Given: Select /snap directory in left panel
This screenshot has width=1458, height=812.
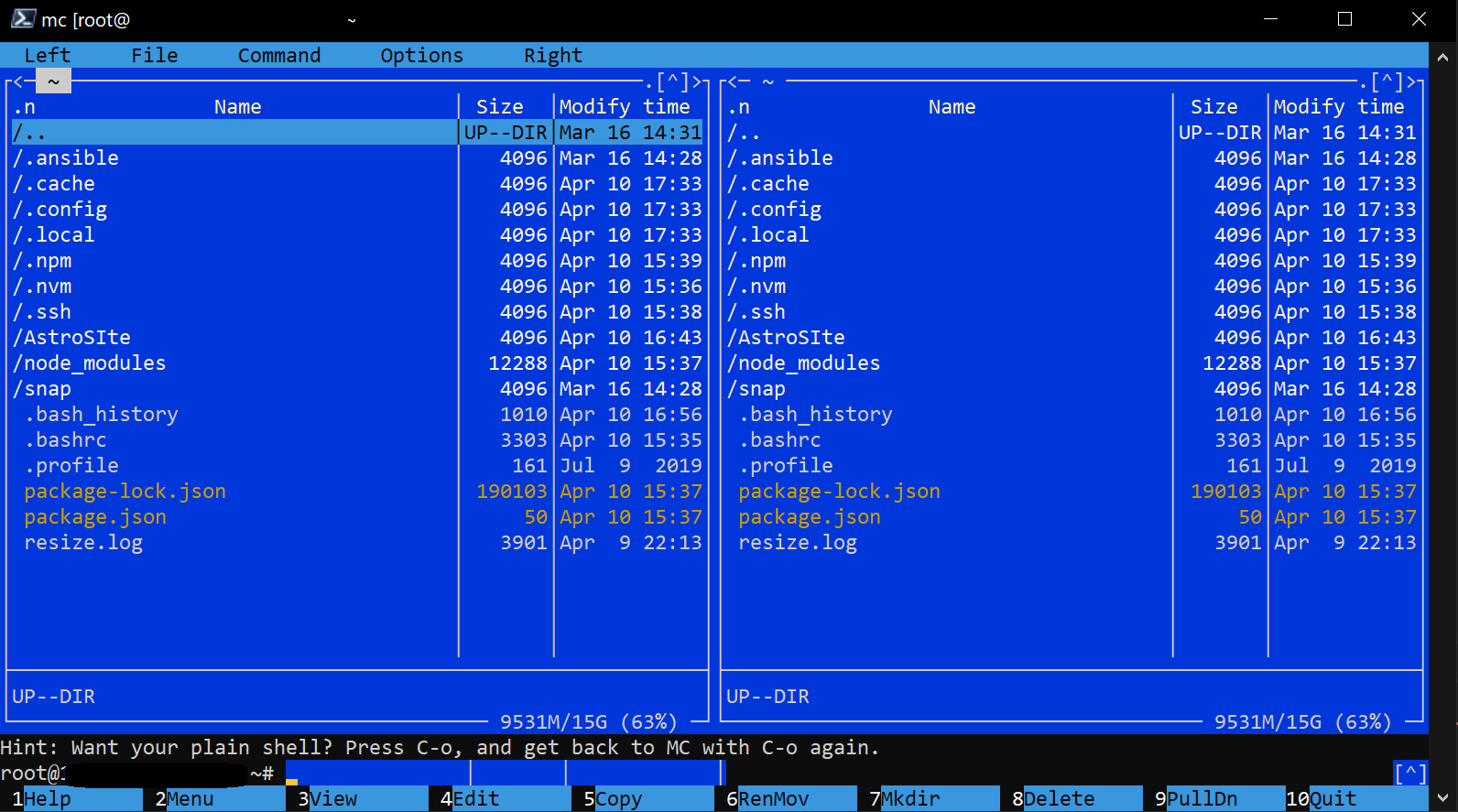Looking at the screenshot, I should tap(357, 389).
